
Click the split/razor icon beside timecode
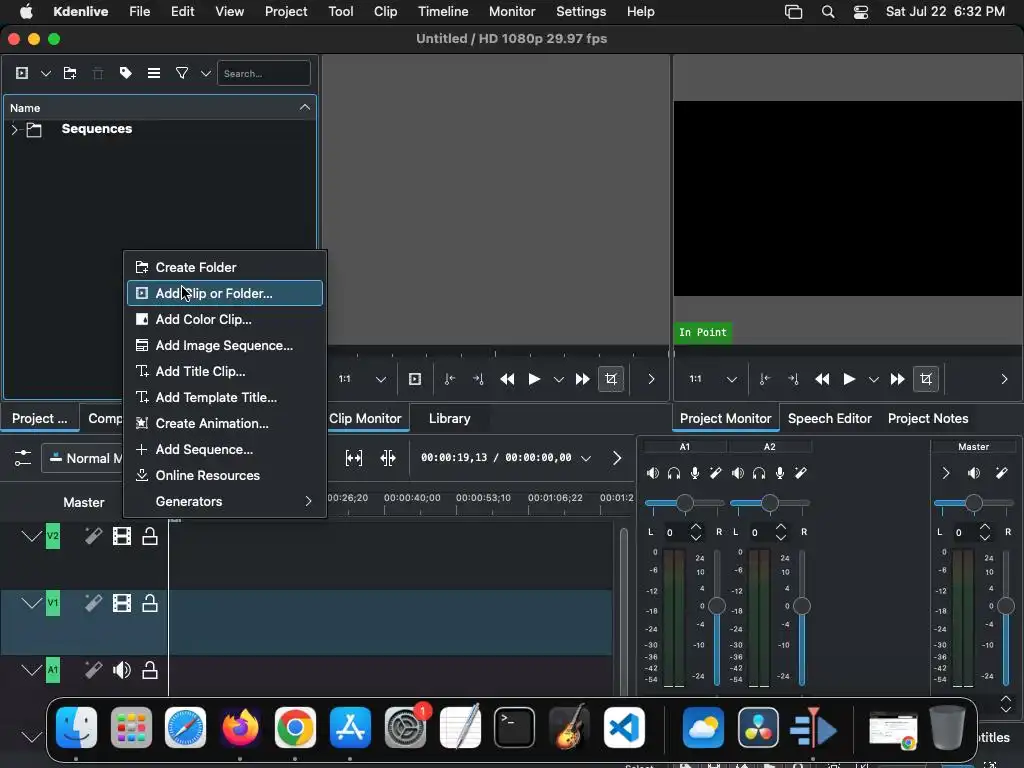click(x=388, y=458)
